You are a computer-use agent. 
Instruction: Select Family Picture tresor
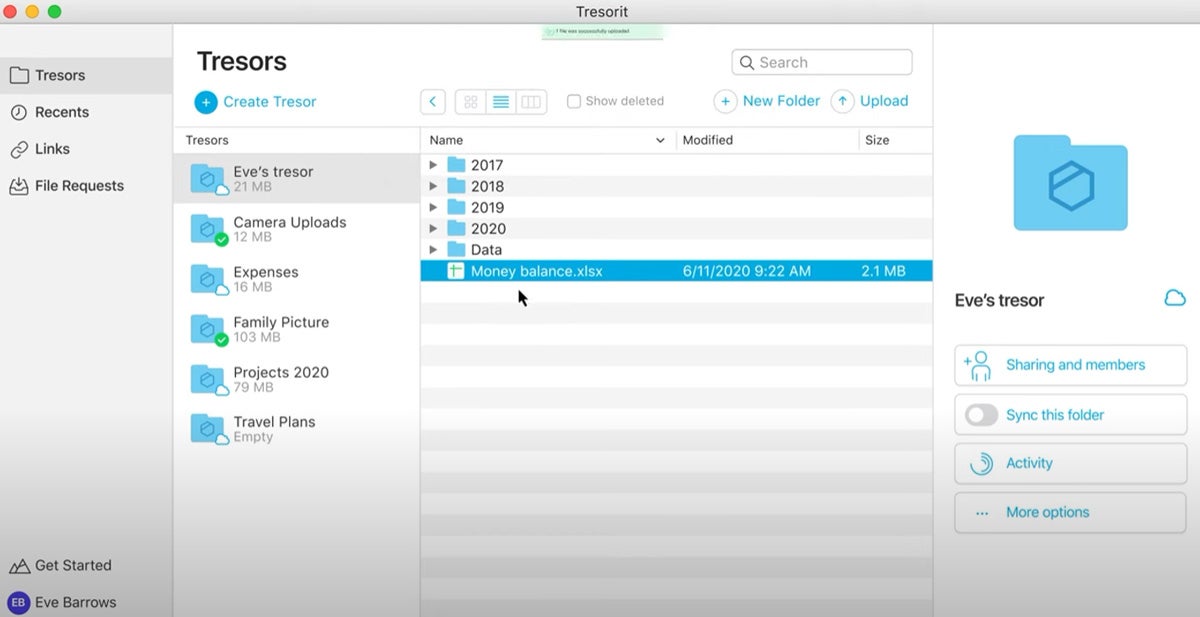click(x=296, y=329)
